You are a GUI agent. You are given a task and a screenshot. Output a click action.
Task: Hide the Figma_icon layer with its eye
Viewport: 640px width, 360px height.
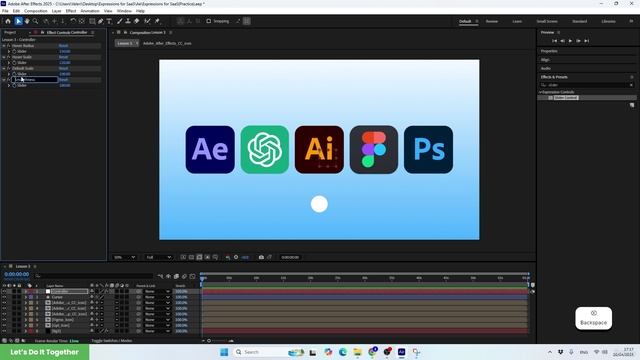tap(4, 320)
